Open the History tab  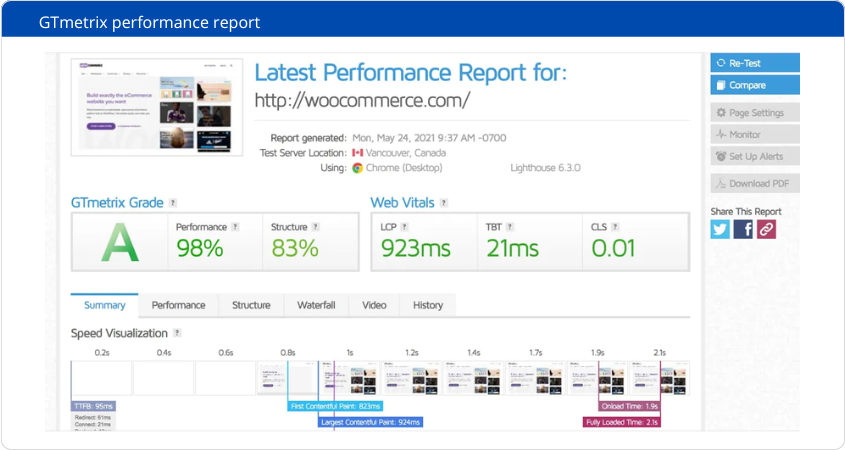coord(428,305)
